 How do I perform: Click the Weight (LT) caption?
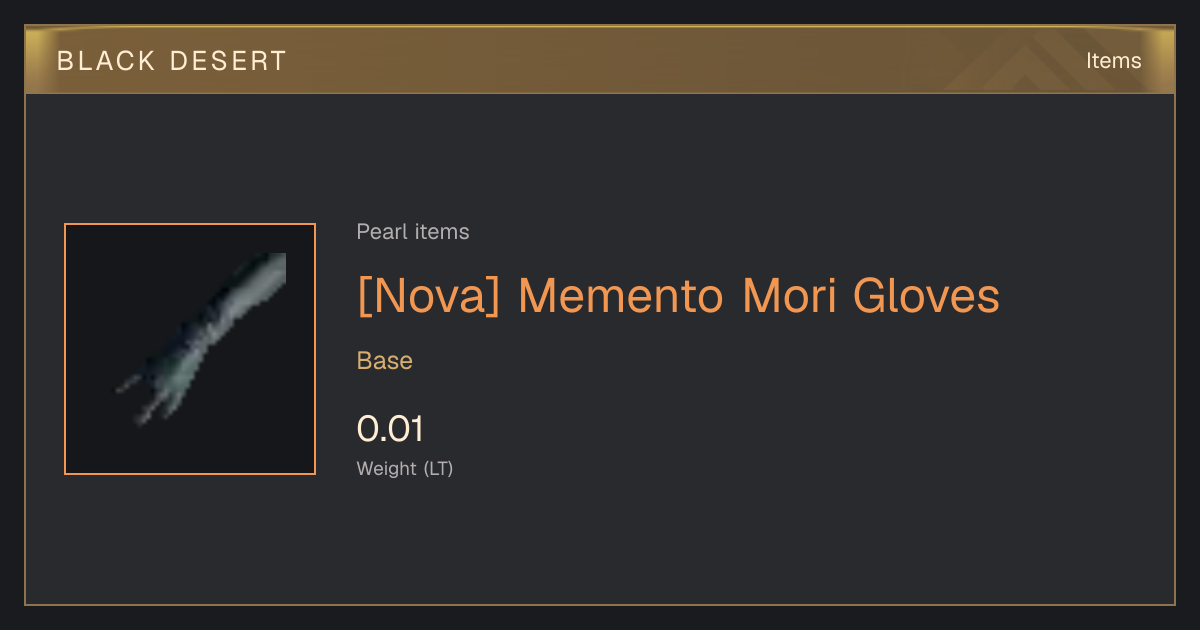click(x=405, y=468)
